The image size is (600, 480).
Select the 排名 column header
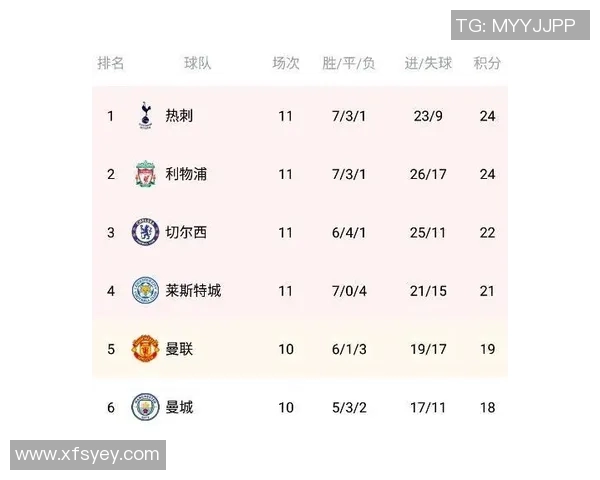pos(111,63)
